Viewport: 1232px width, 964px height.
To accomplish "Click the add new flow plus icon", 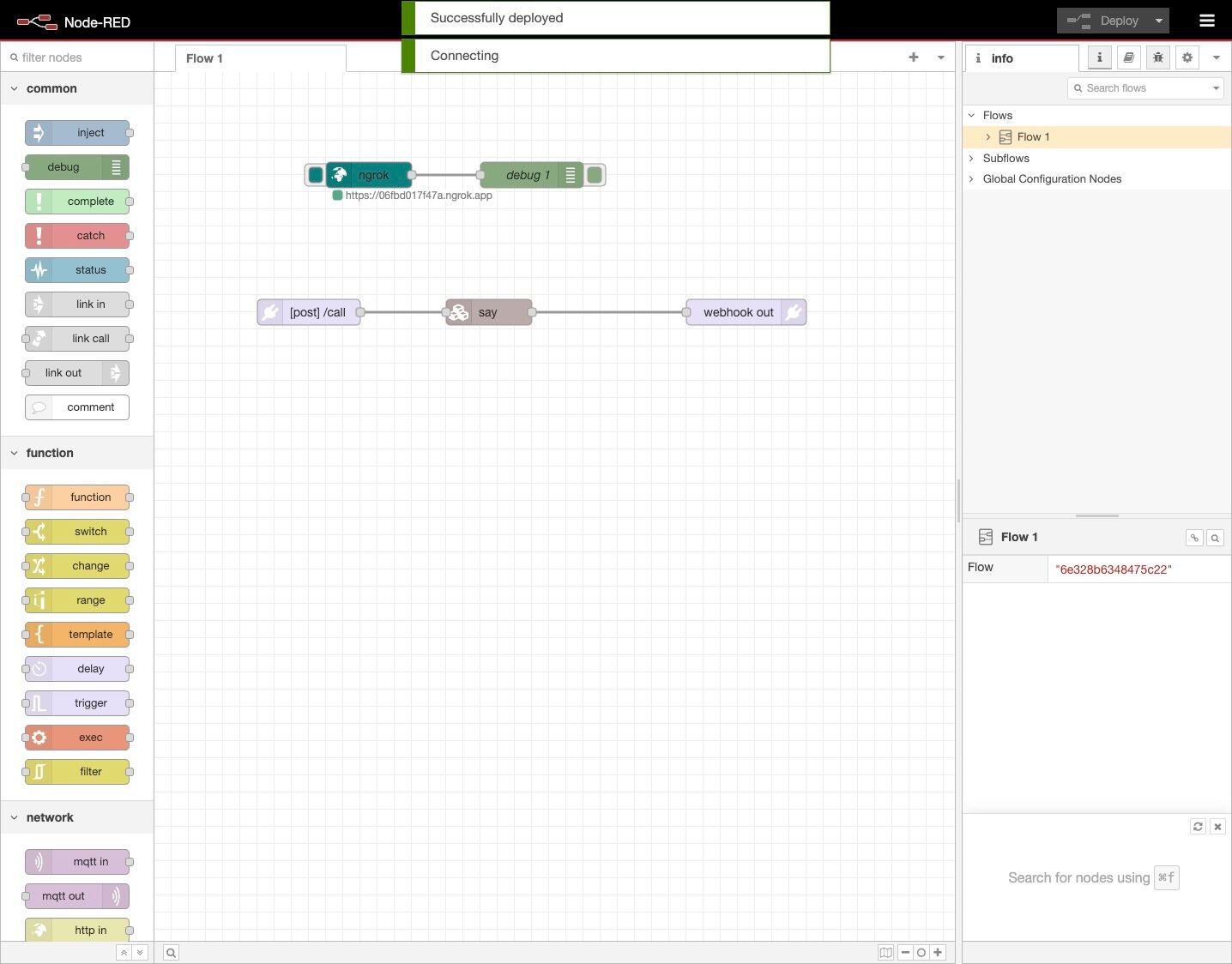I will coord(913,57).
